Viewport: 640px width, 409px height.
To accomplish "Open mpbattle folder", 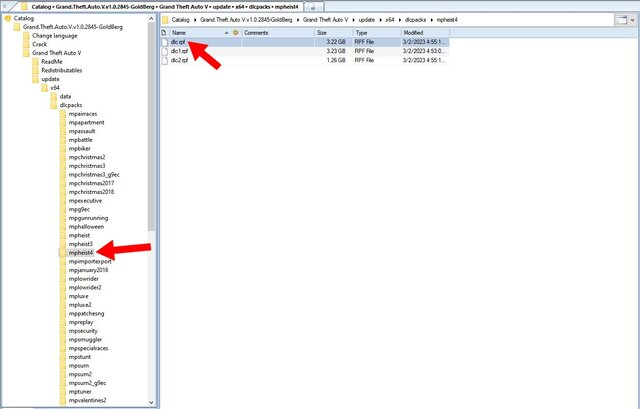I will click(x=80, y=140).
